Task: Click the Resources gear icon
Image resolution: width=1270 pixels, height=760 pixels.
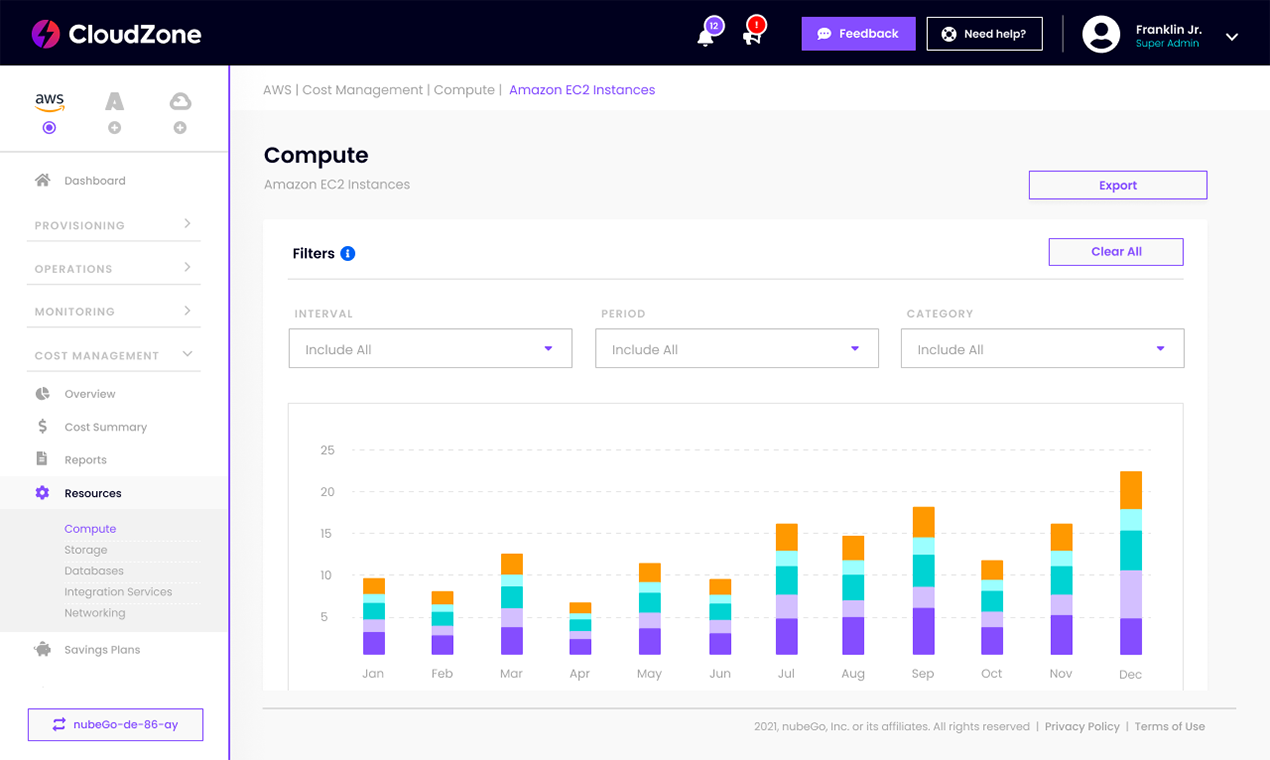Action: 42,493
